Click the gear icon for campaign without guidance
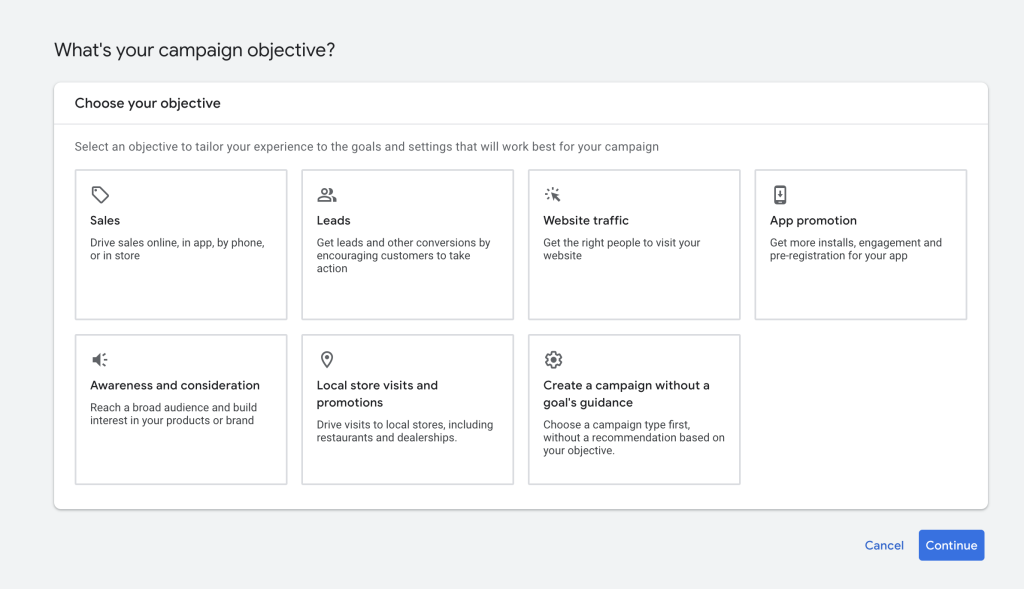 click(553, 360)
